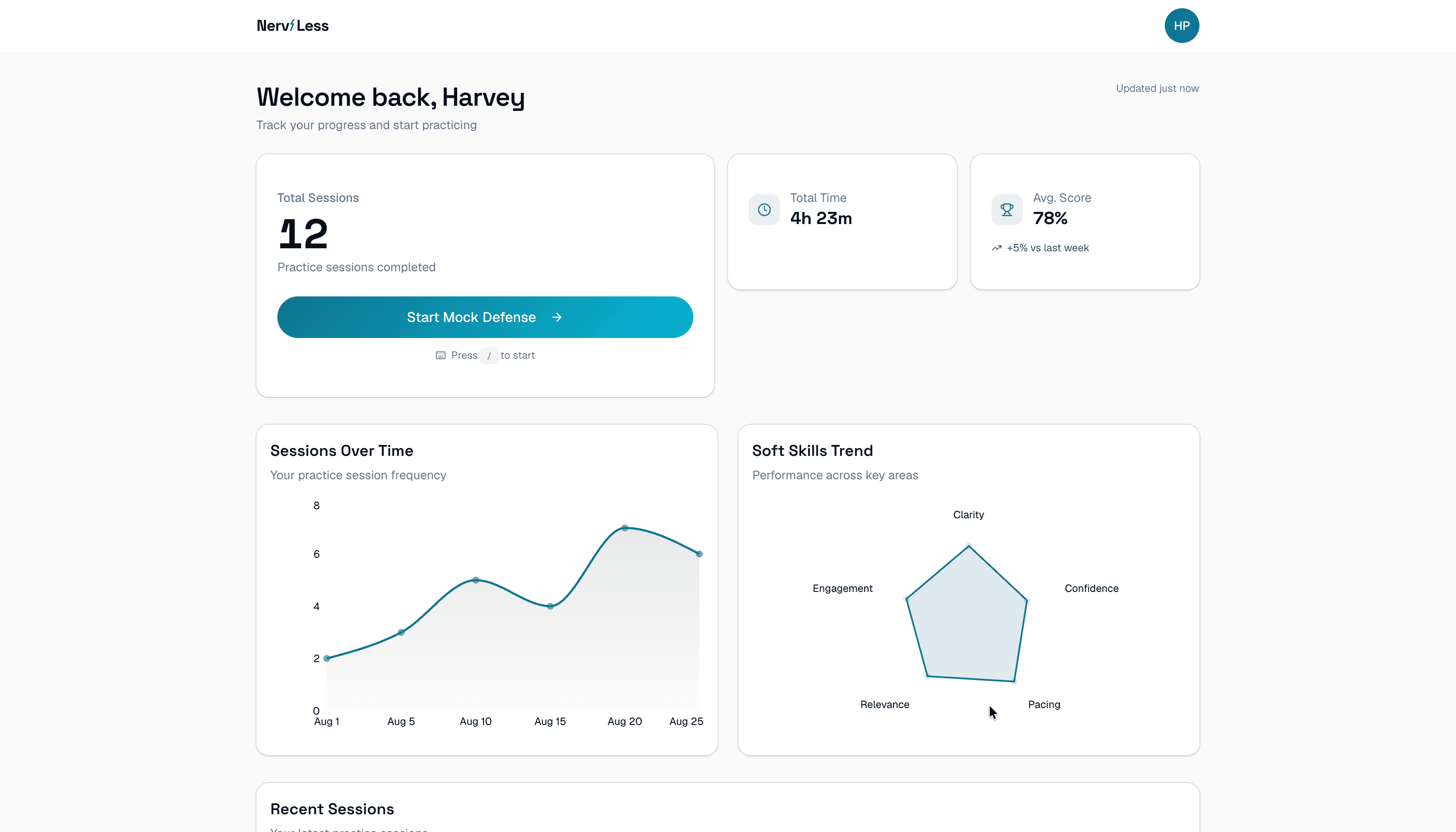The width and height of the screenshot is (1456, 832).
Task: Click the clock icon beside Total Time
Action: point(764,210)
